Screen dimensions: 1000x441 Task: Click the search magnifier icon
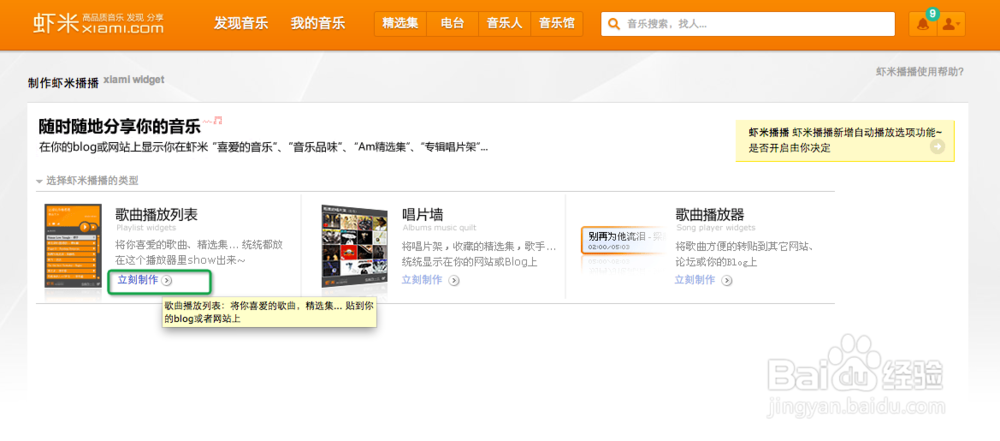(x=614, y=24)
